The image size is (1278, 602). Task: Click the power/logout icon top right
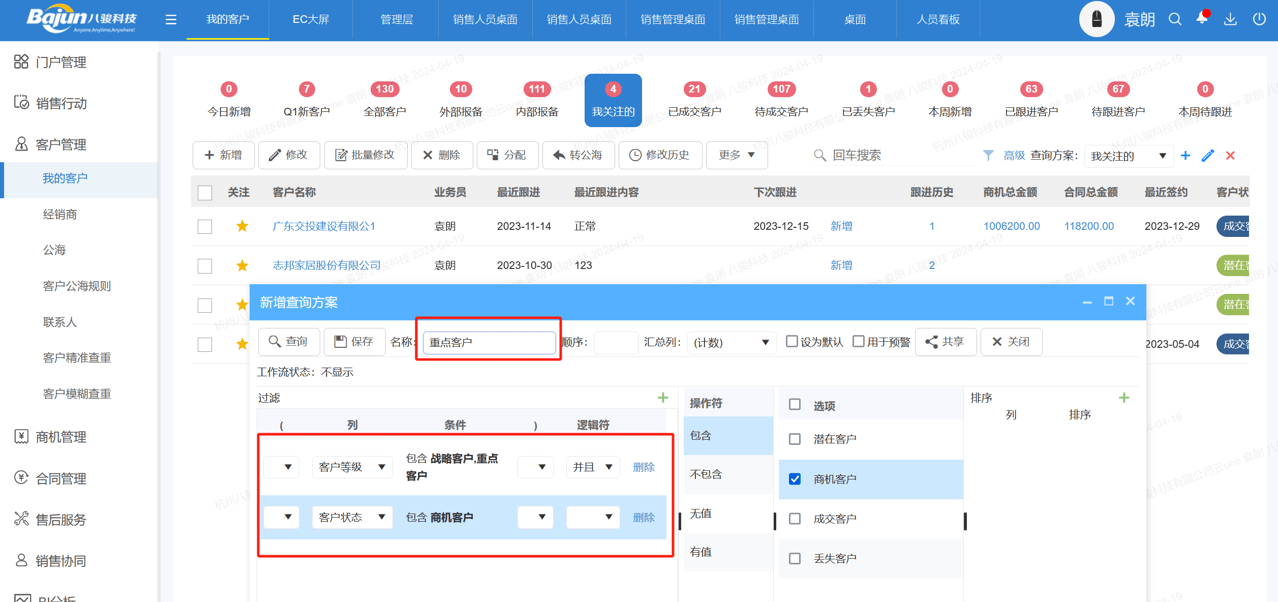(1257, 18)
